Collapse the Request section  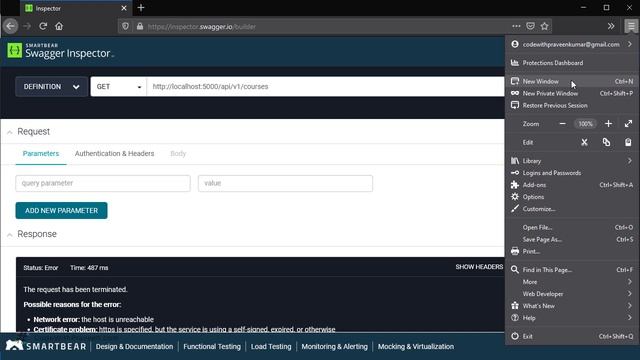click(x=10, y=132)
